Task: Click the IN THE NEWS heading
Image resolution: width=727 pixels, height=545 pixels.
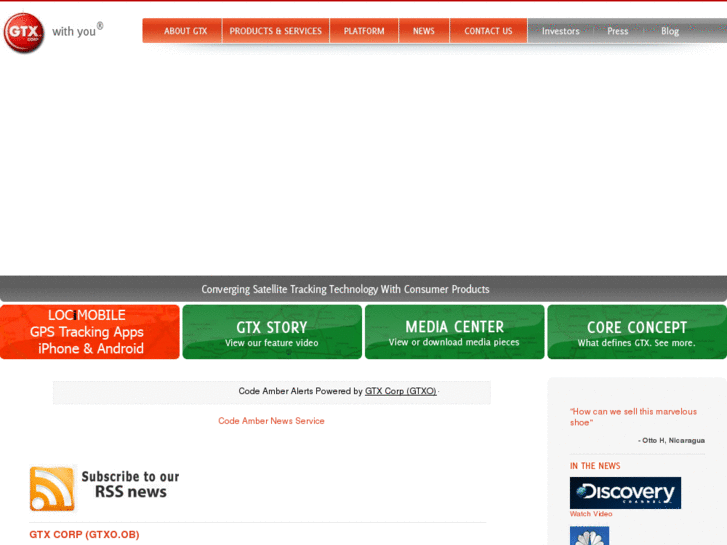Action: coord(595,466)
